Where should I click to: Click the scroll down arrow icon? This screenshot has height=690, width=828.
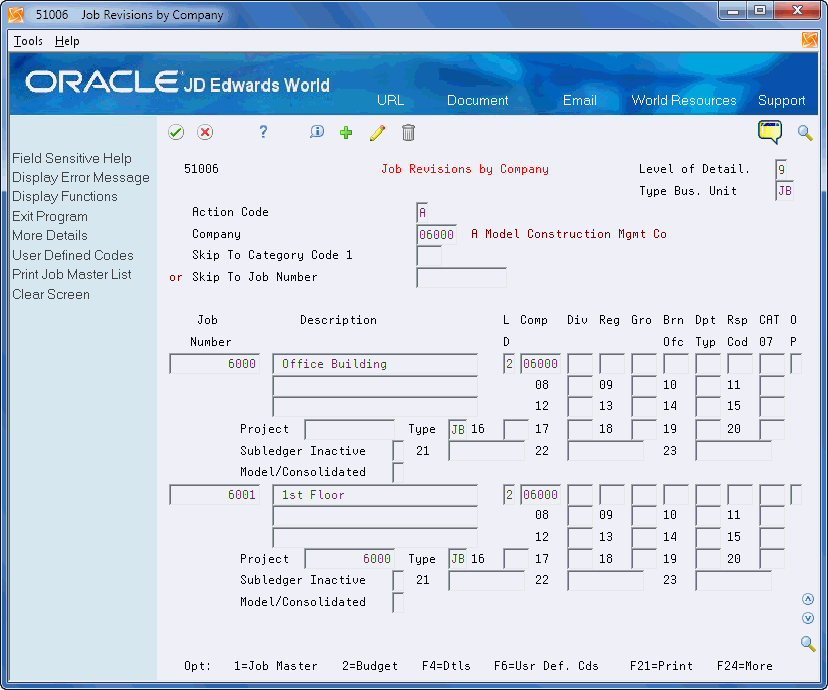point(808,618)
